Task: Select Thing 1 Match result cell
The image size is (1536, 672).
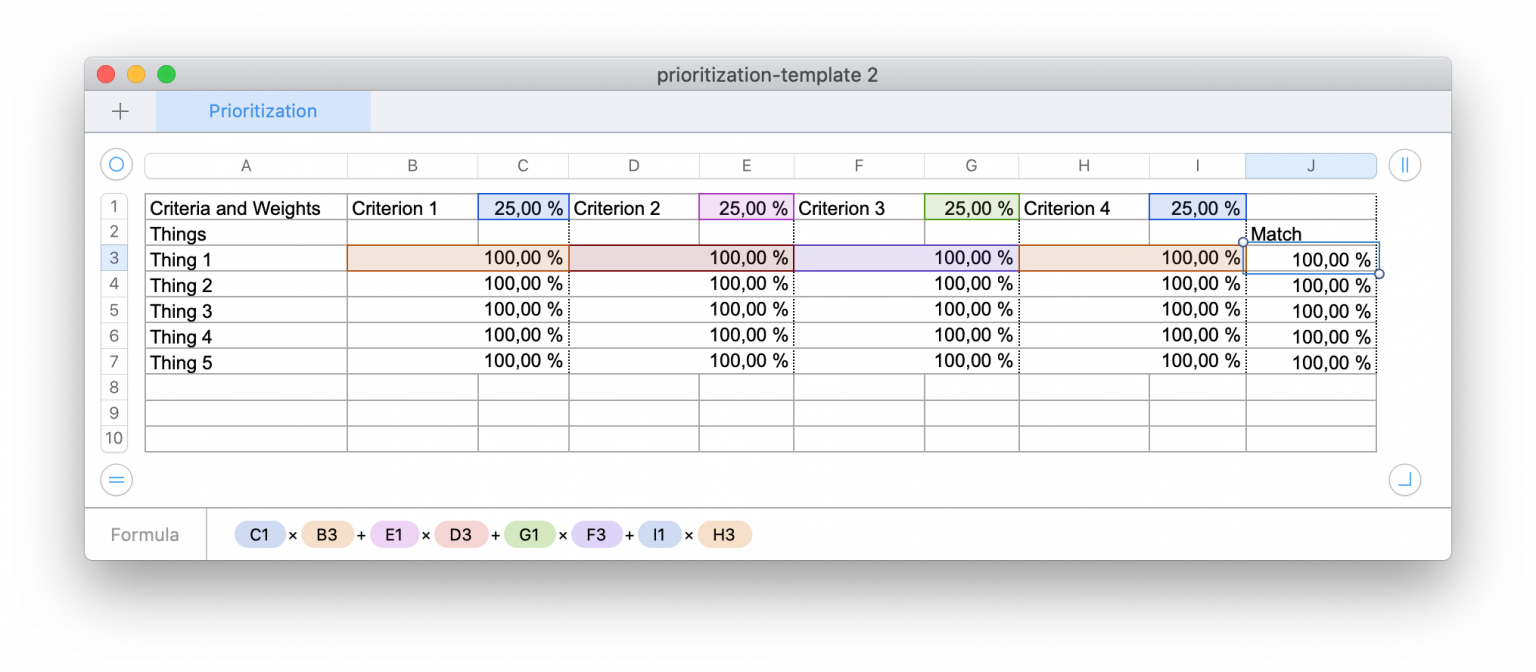Action: pos(1311,259)
